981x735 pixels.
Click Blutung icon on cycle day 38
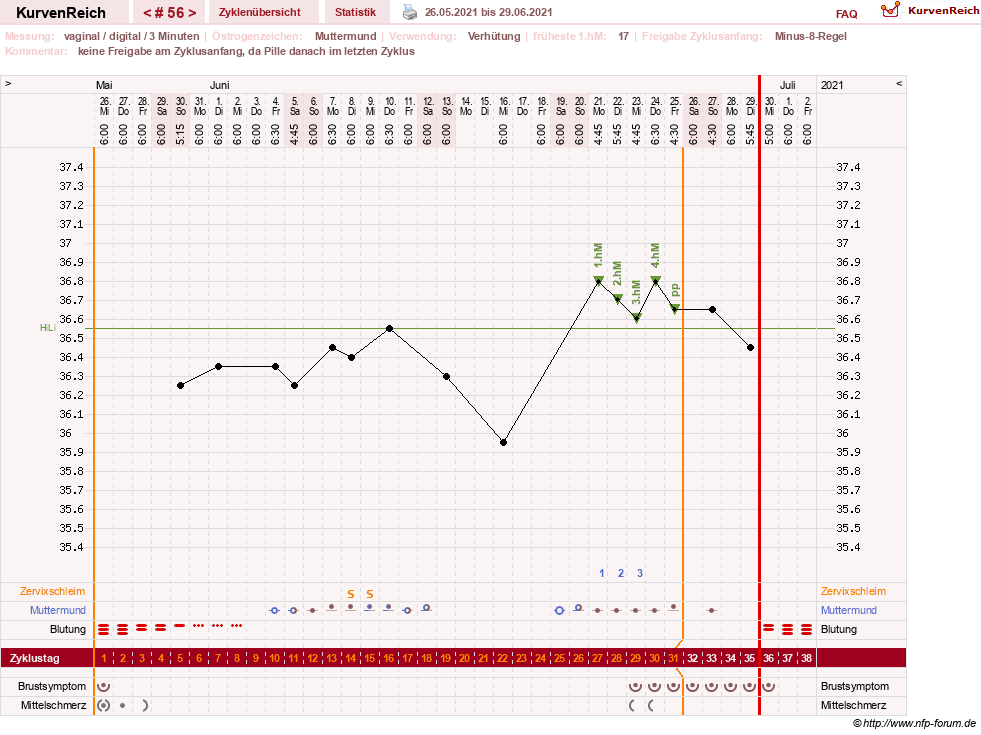(x=806, y=629)
